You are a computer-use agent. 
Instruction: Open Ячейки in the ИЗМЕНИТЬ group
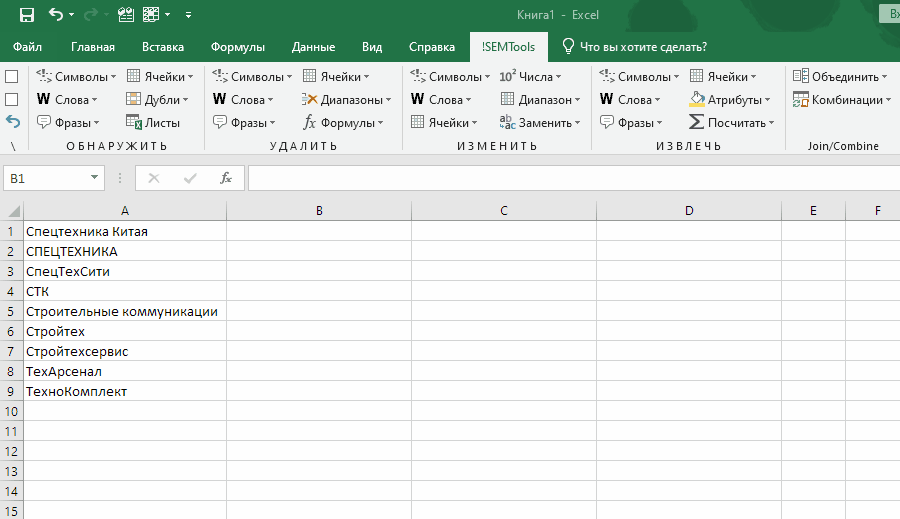pos(444,122)
